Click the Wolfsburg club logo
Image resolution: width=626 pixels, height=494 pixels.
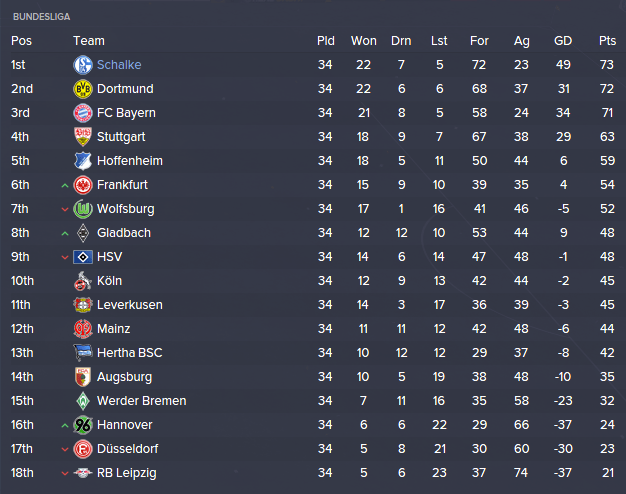coord(83,209)
